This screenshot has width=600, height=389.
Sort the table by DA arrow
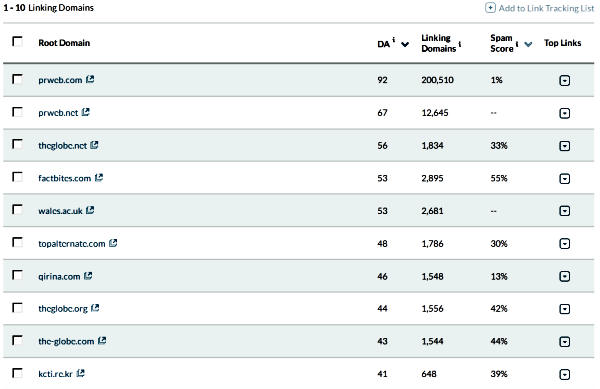coord(405,44)
